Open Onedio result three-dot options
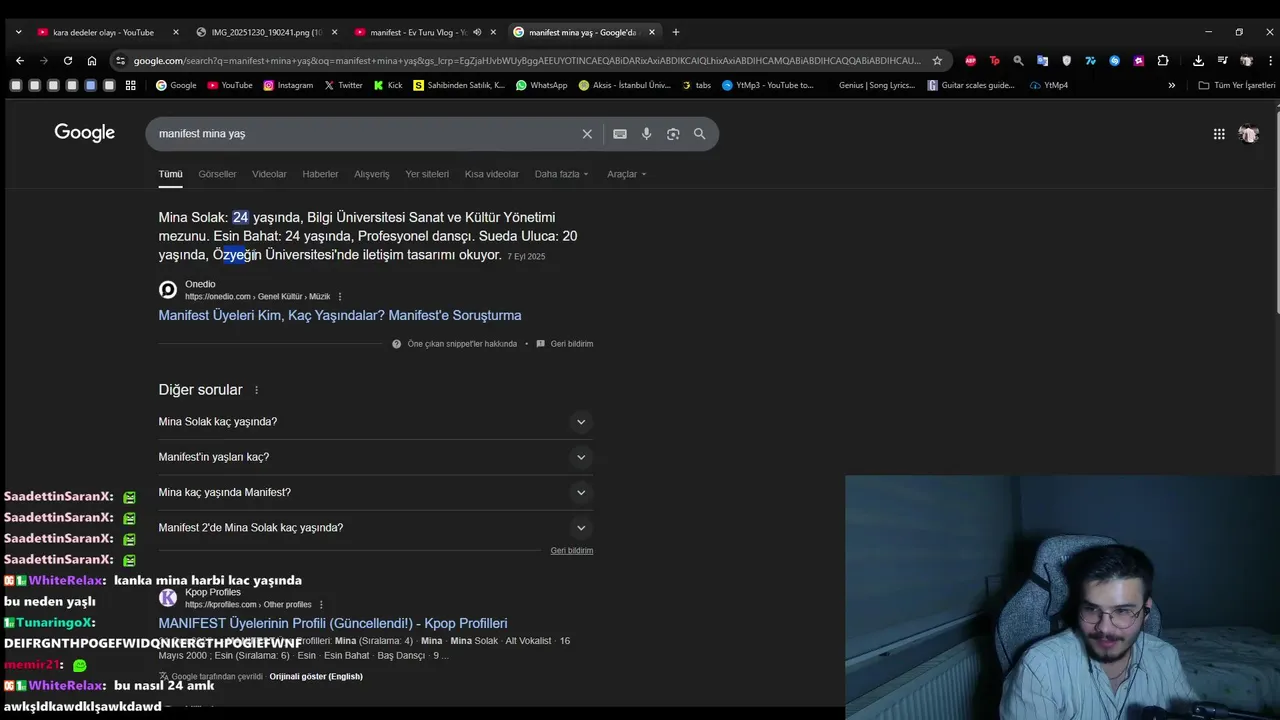This screenshot has height=720, width=1280. tap(340, 297)
